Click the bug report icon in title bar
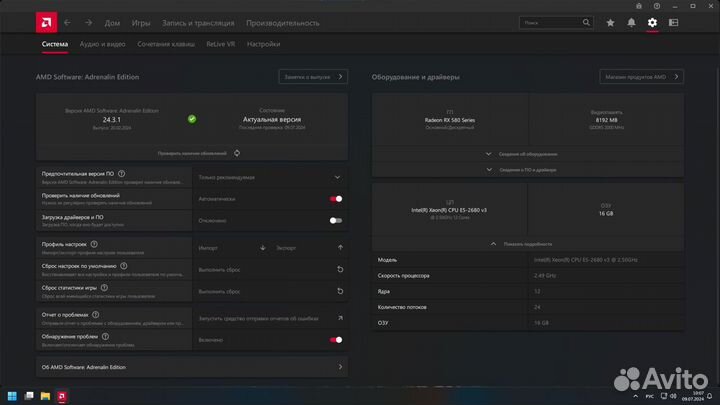Screen dimensions: 720x405 (639, 6)
